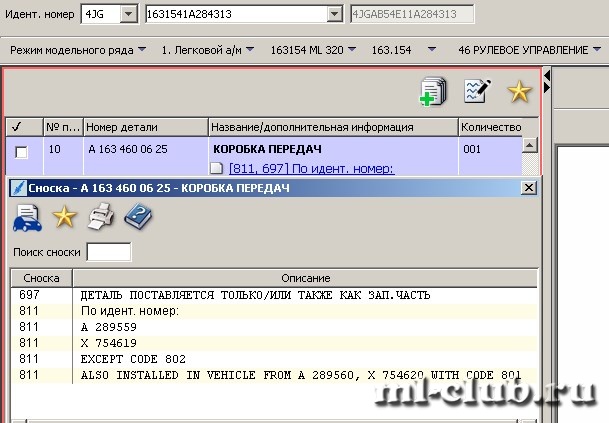Click the № п... column header
Screen dimensions: 609x423
point(63,127)
